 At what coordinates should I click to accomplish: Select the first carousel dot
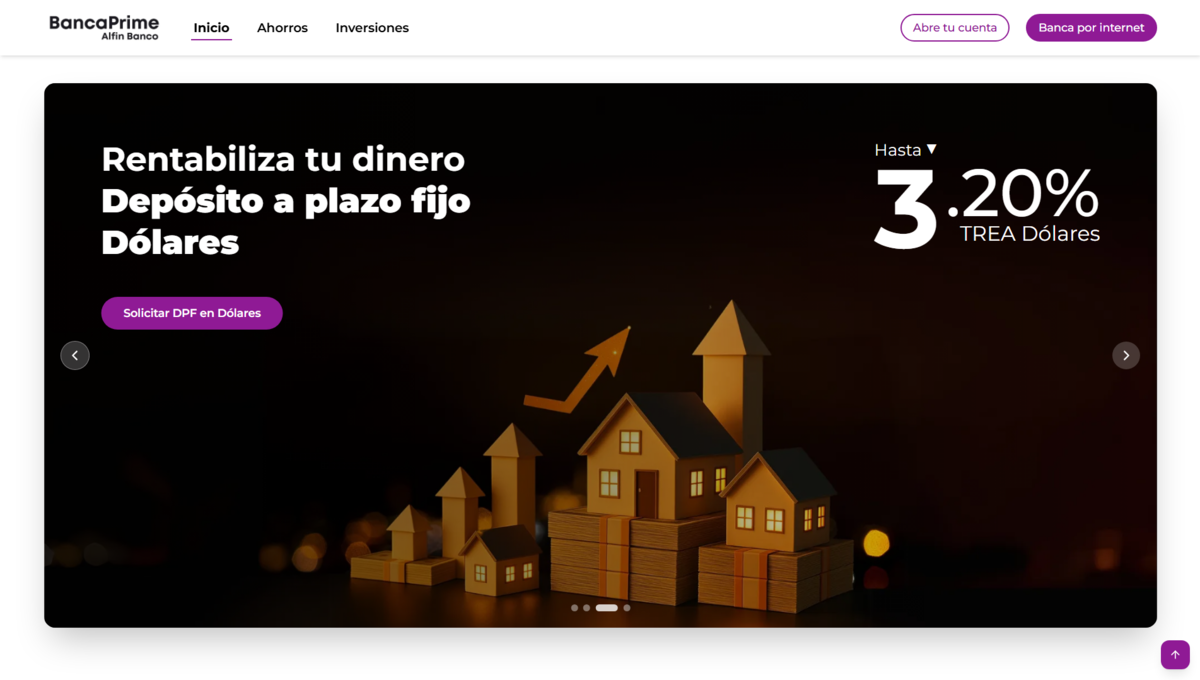point(574,608)
